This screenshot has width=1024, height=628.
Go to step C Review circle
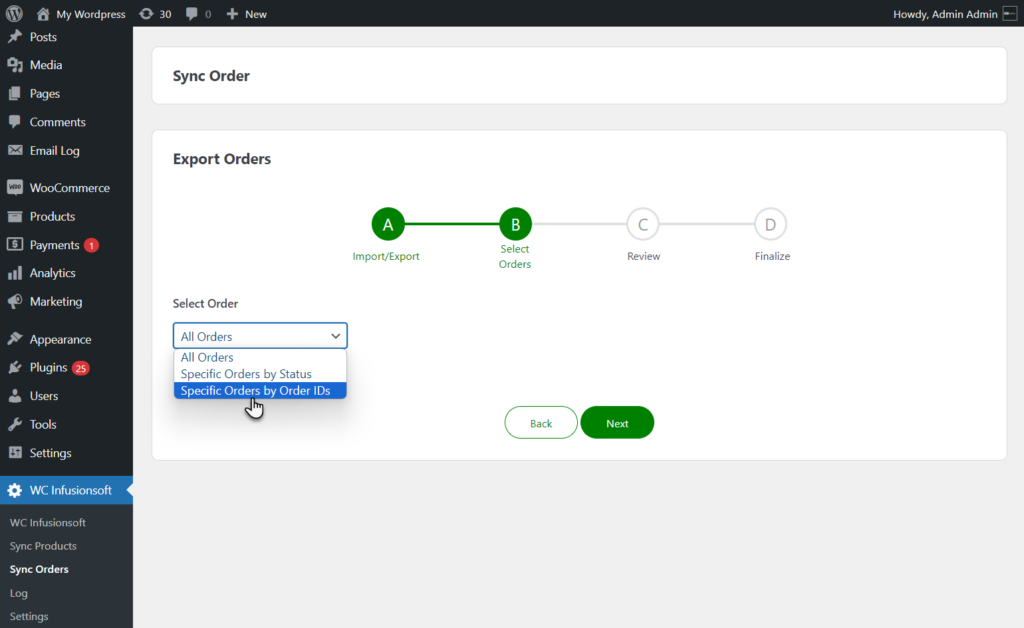coord(643,225)
